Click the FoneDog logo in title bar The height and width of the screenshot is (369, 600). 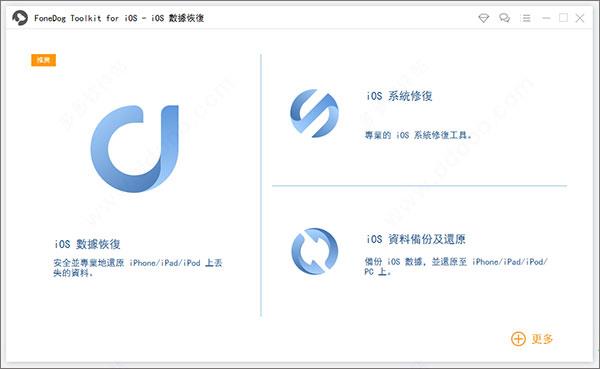click(x=20, y=18)
